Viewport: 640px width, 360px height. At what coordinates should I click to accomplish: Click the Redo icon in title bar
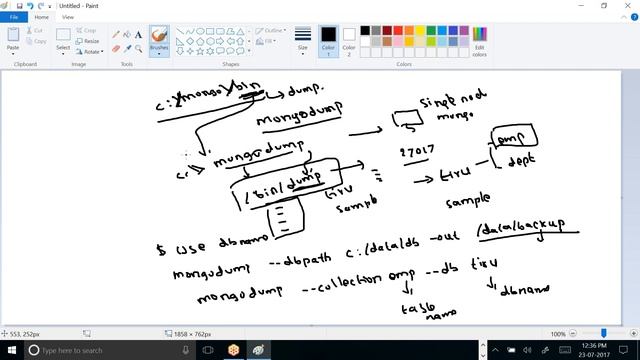(40, 6)
